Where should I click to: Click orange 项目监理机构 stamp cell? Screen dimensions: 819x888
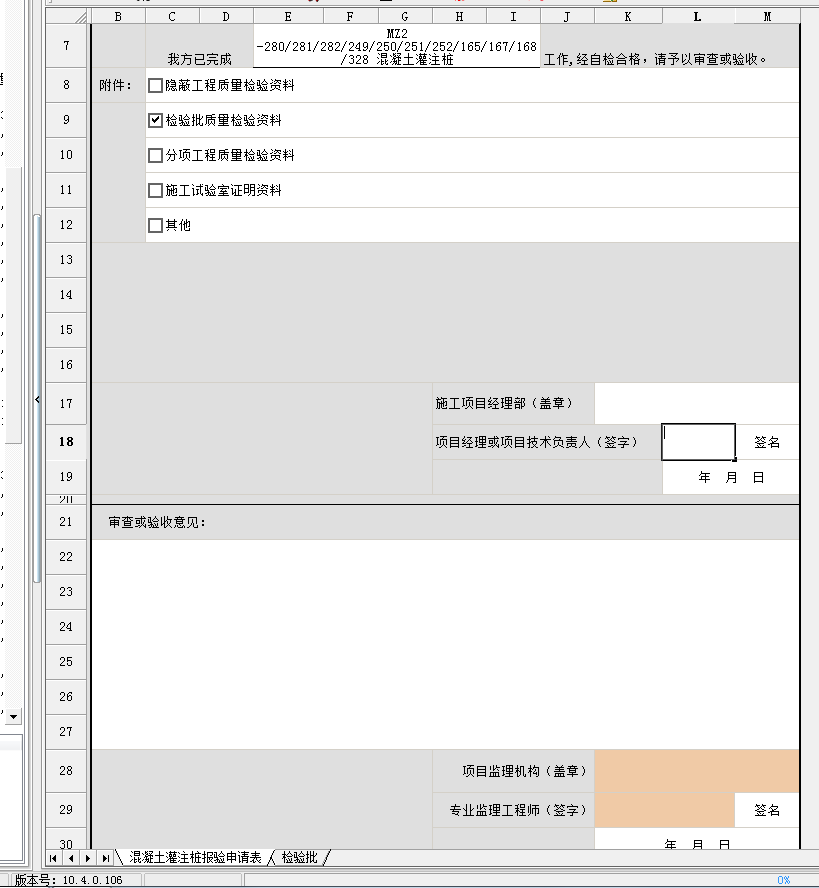pyautogui.click(x=696, y=771)
